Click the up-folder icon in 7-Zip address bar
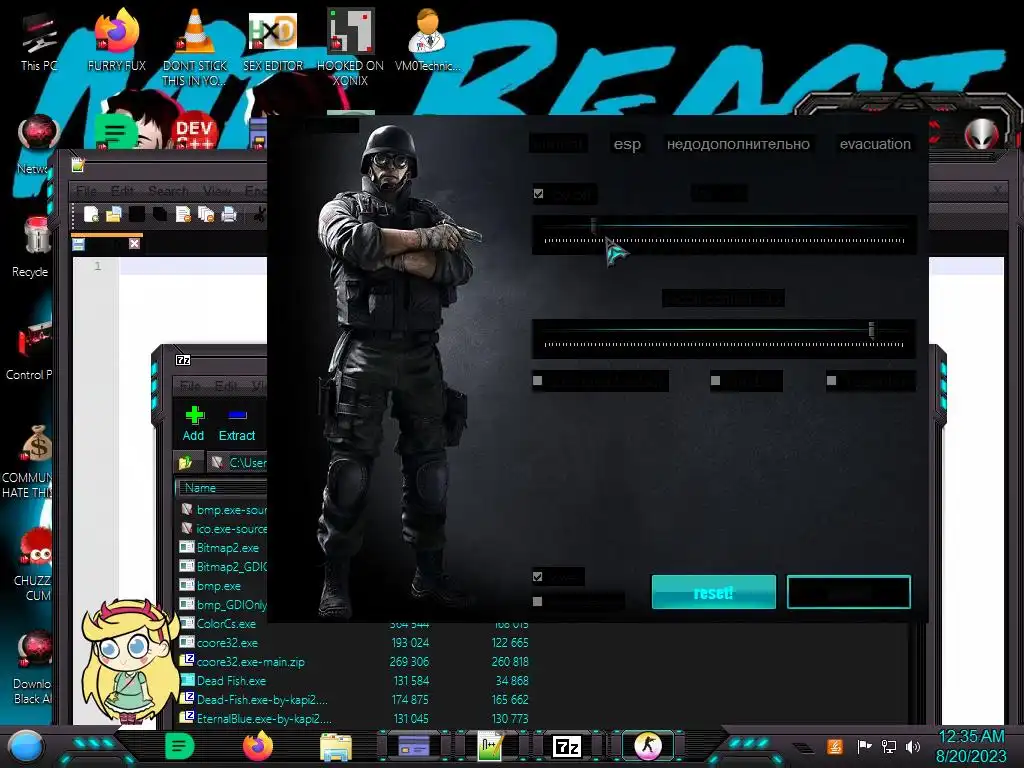The height and width of the screenshot is (768, 1024). click(185, 462)
